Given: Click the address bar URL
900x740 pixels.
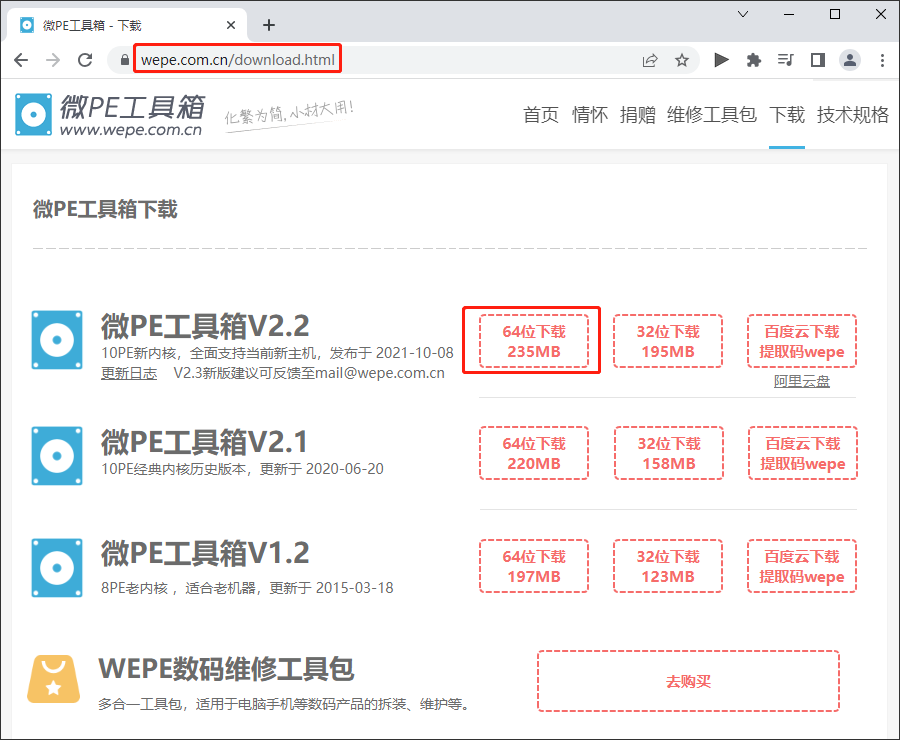Looking at the screenshot, I should (x=238, y=60).
